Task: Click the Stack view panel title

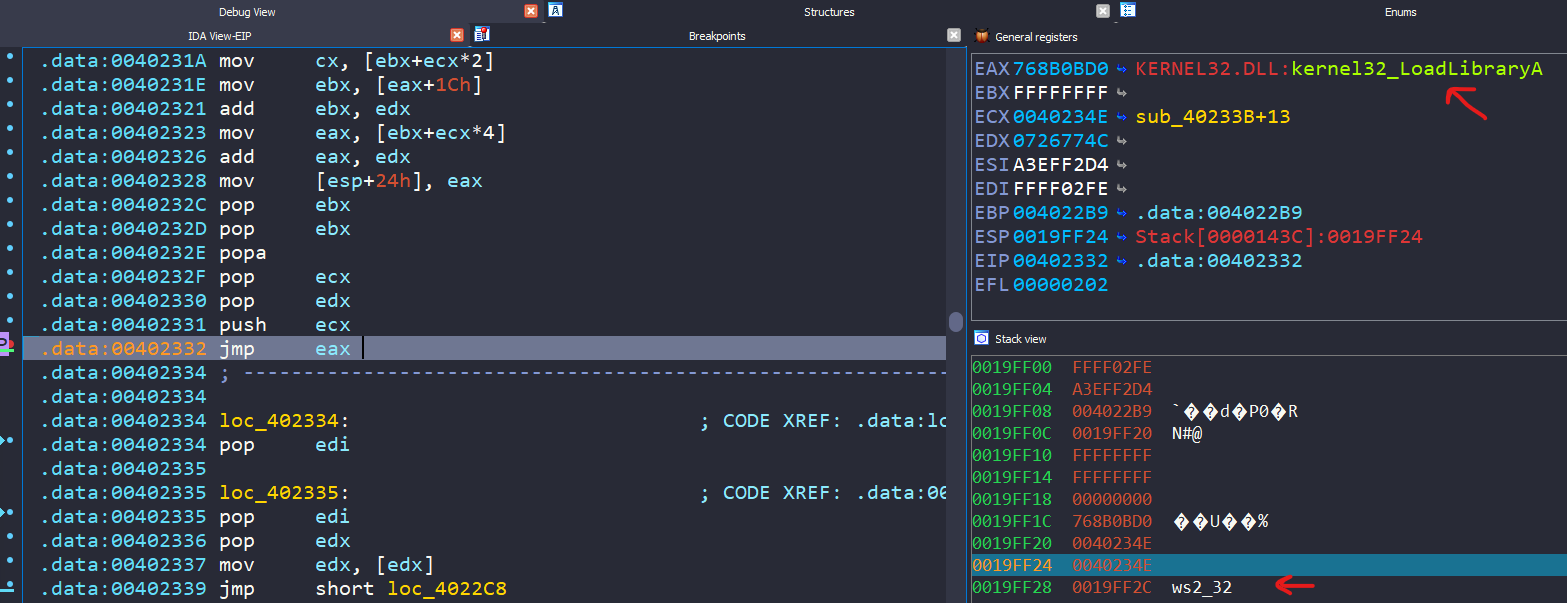Action: tap(1021, 339)
